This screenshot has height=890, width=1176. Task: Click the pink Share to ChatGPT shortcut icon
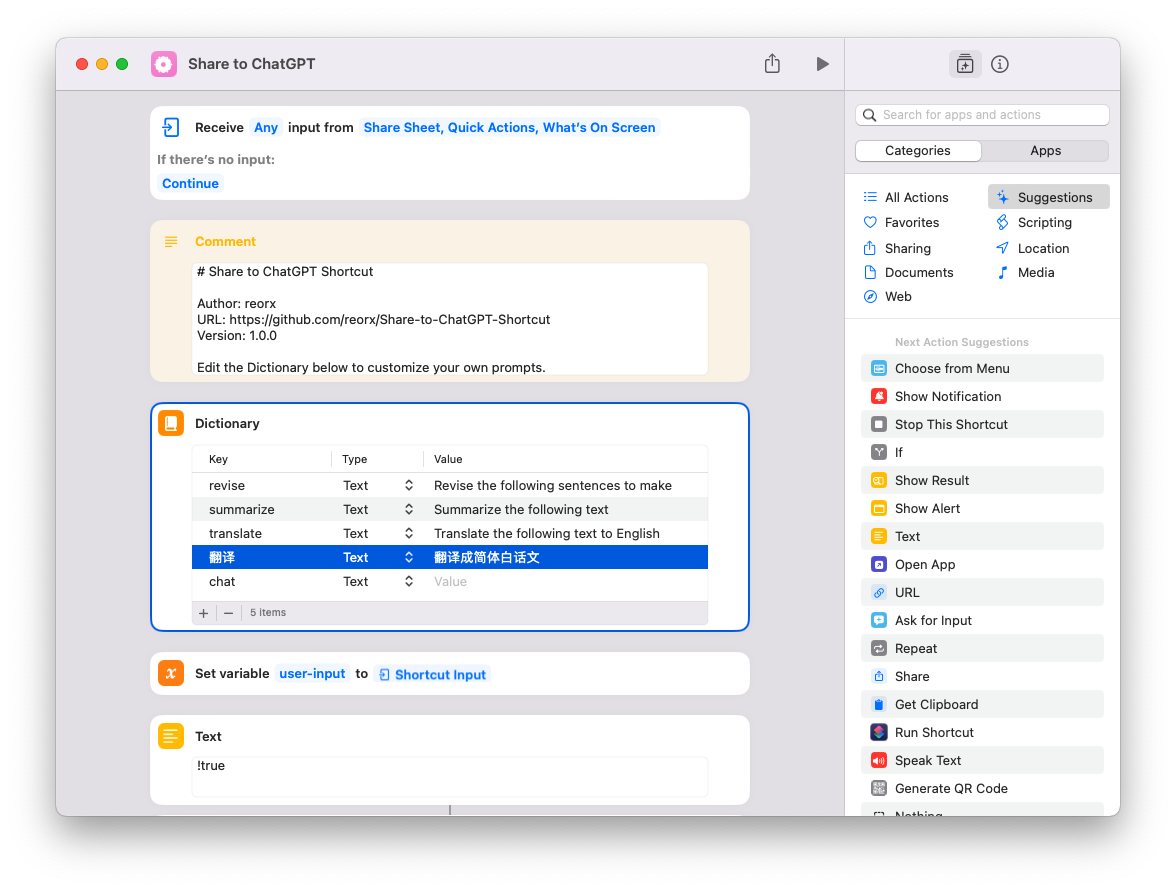click(x=164, y=64)
